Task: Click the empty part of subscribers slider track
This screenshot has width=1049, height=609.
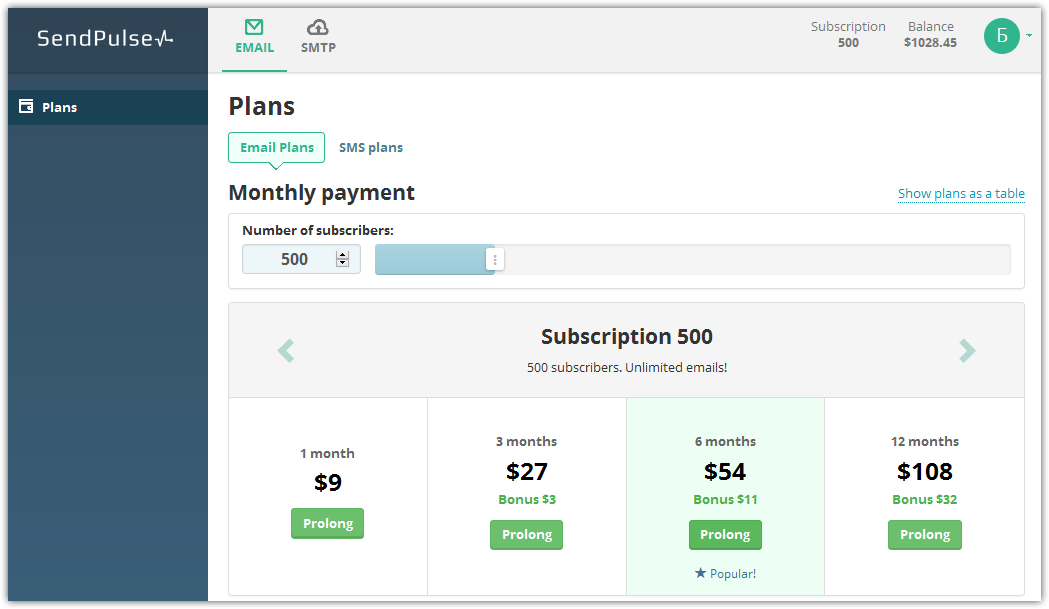Action: click(756, 260)
